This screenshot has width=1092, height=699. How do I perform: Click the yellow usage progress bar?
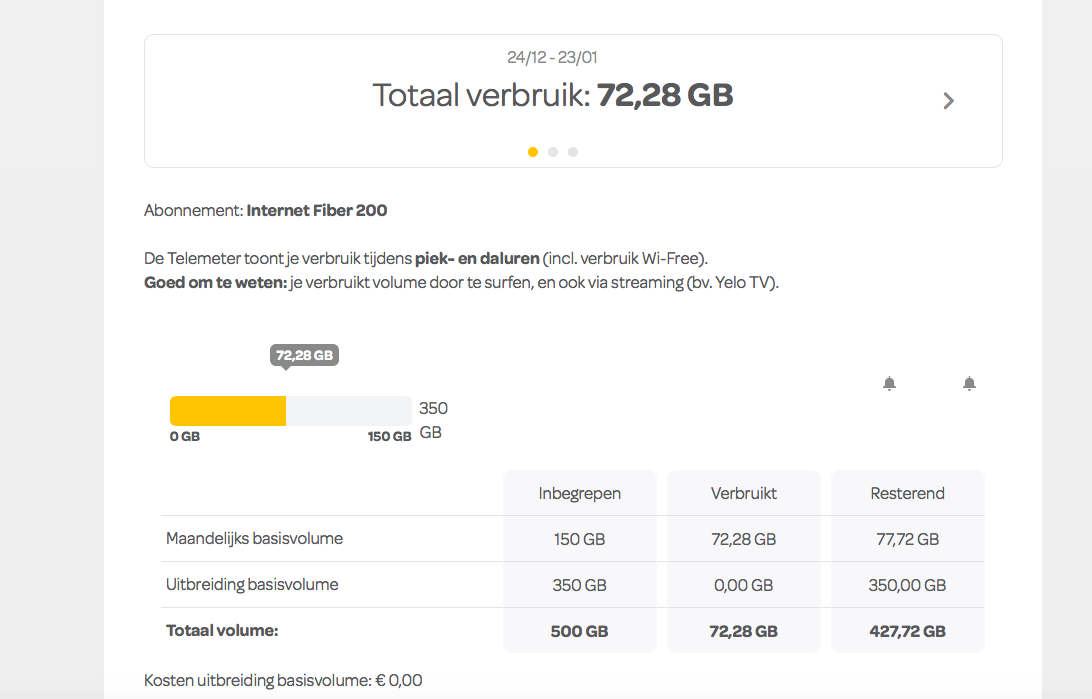pyautogui.click(x=228, y=410)
